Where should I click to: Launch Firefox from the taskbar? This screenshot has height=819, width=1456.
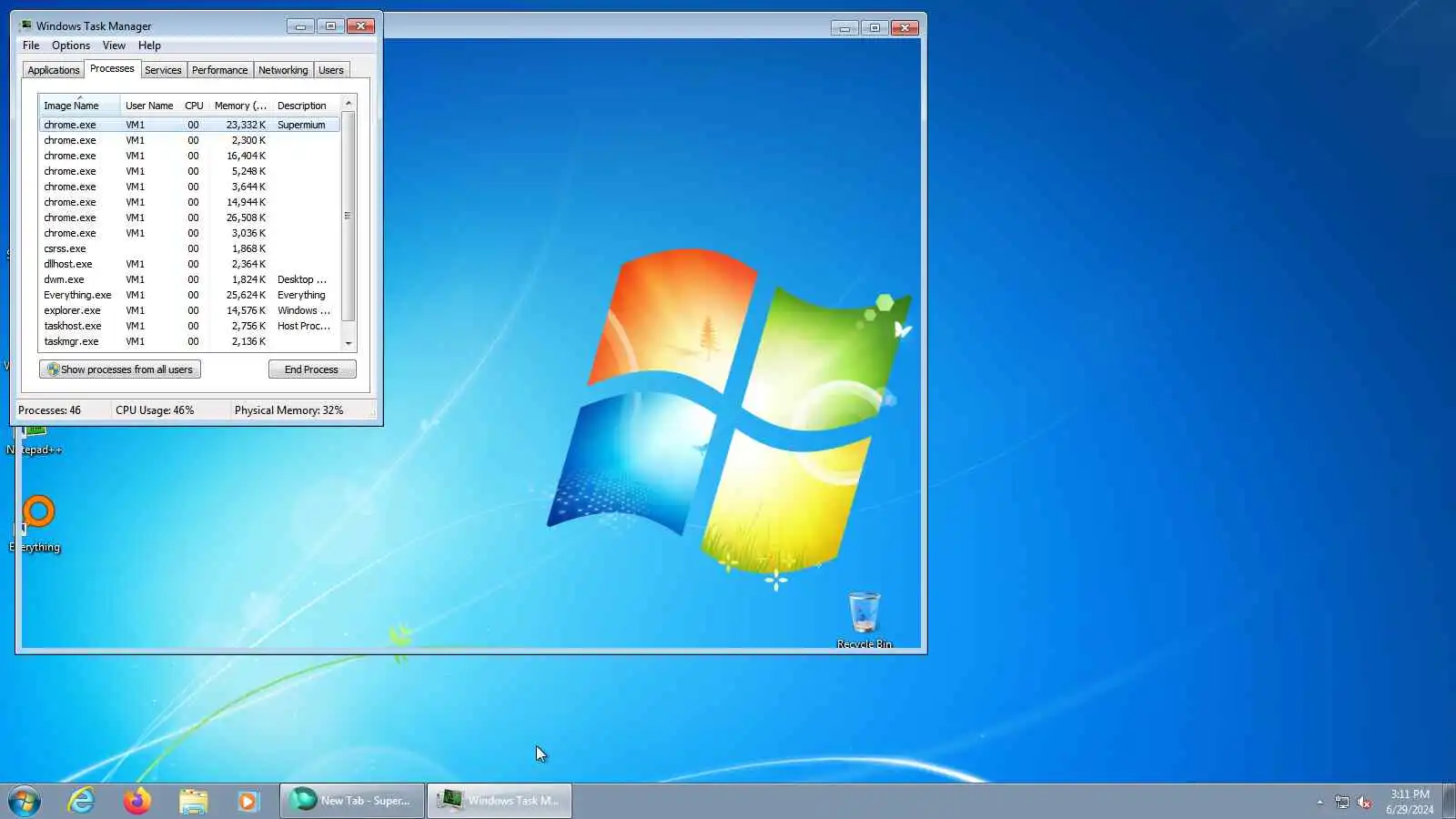(x=137, y=801)
